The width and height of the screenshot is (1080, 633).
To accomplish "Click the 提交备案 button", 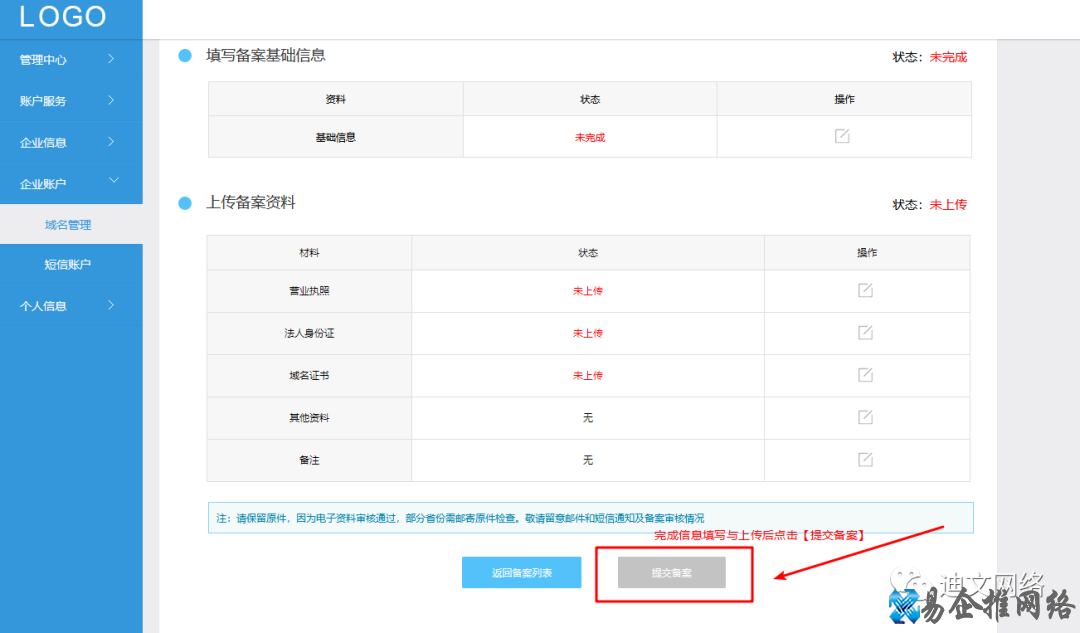I will [x=674, y=571].
